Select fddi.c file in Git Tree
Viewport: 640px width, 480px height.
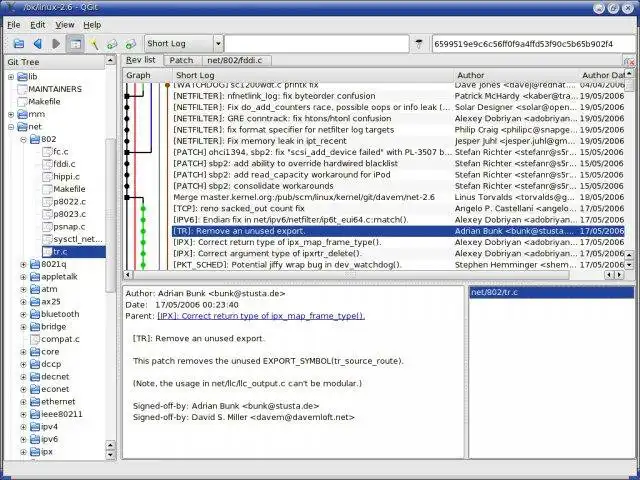pos(63,164)
